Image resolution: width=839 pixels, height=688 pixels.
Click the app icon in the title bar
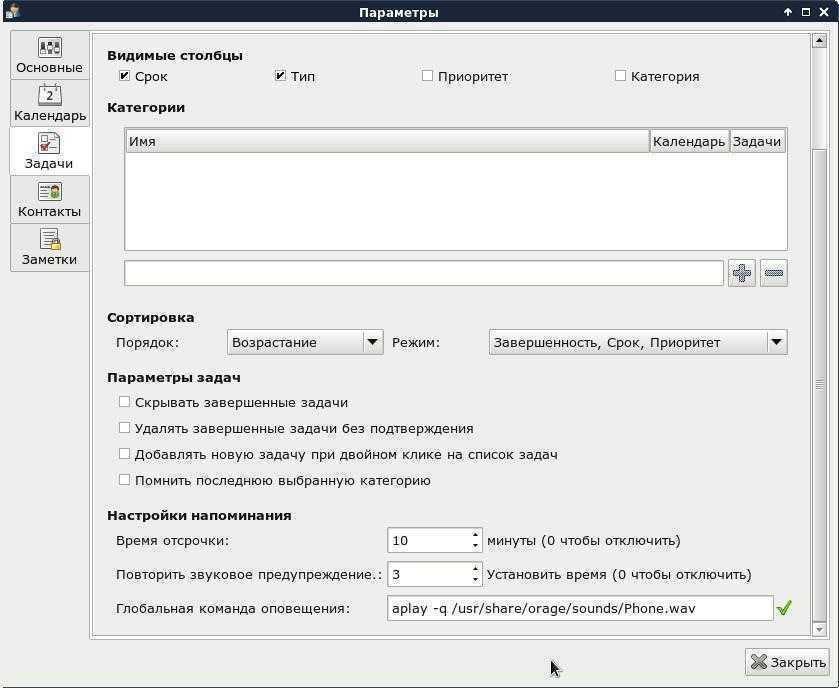pos(13,11)
